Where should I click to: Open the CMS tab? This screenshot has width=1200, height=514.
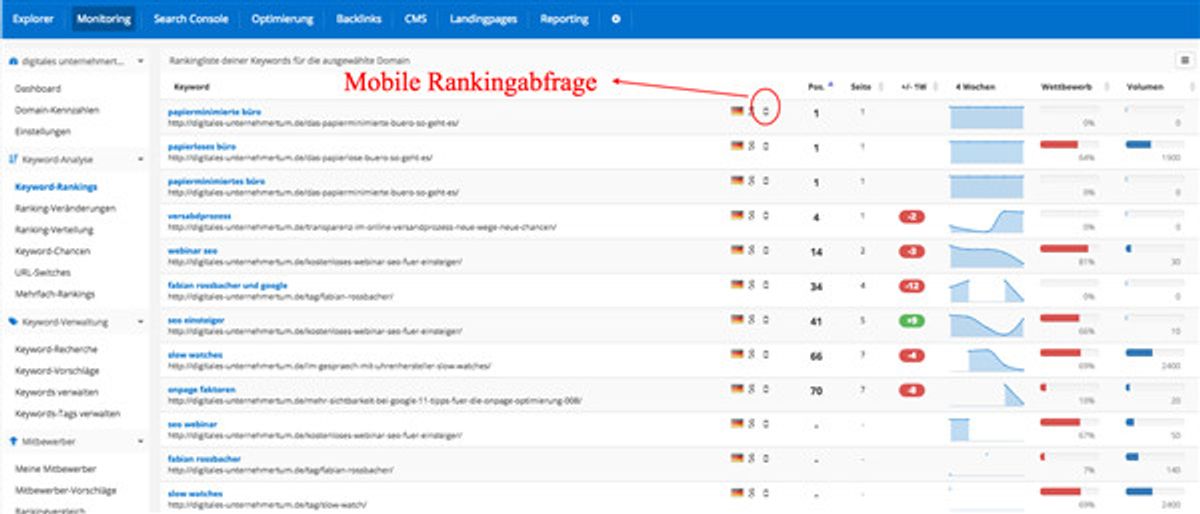[415, 19]
